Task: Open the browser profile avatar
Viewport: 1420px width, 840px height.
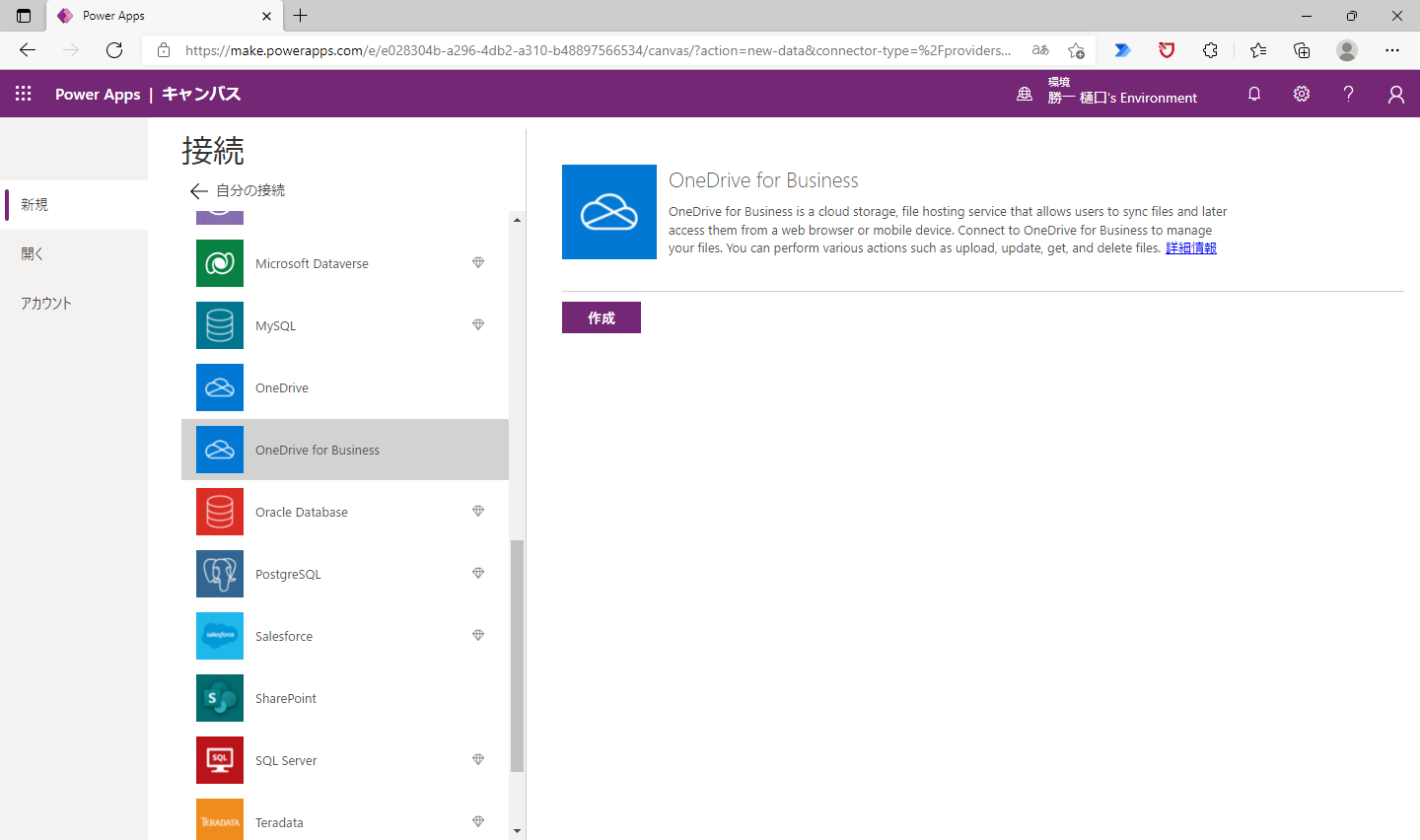Action: click(x=1347, y=50)
